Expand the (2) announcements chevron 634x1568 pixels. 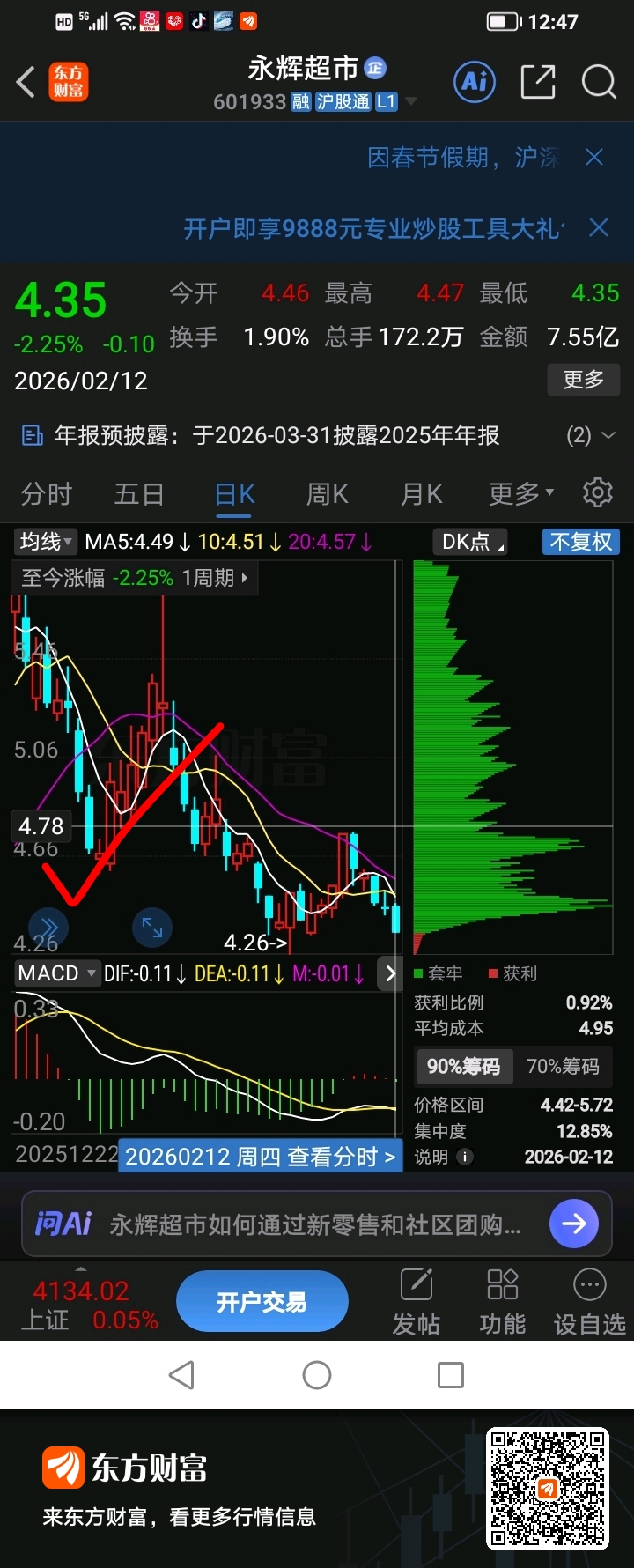point(608,435)
